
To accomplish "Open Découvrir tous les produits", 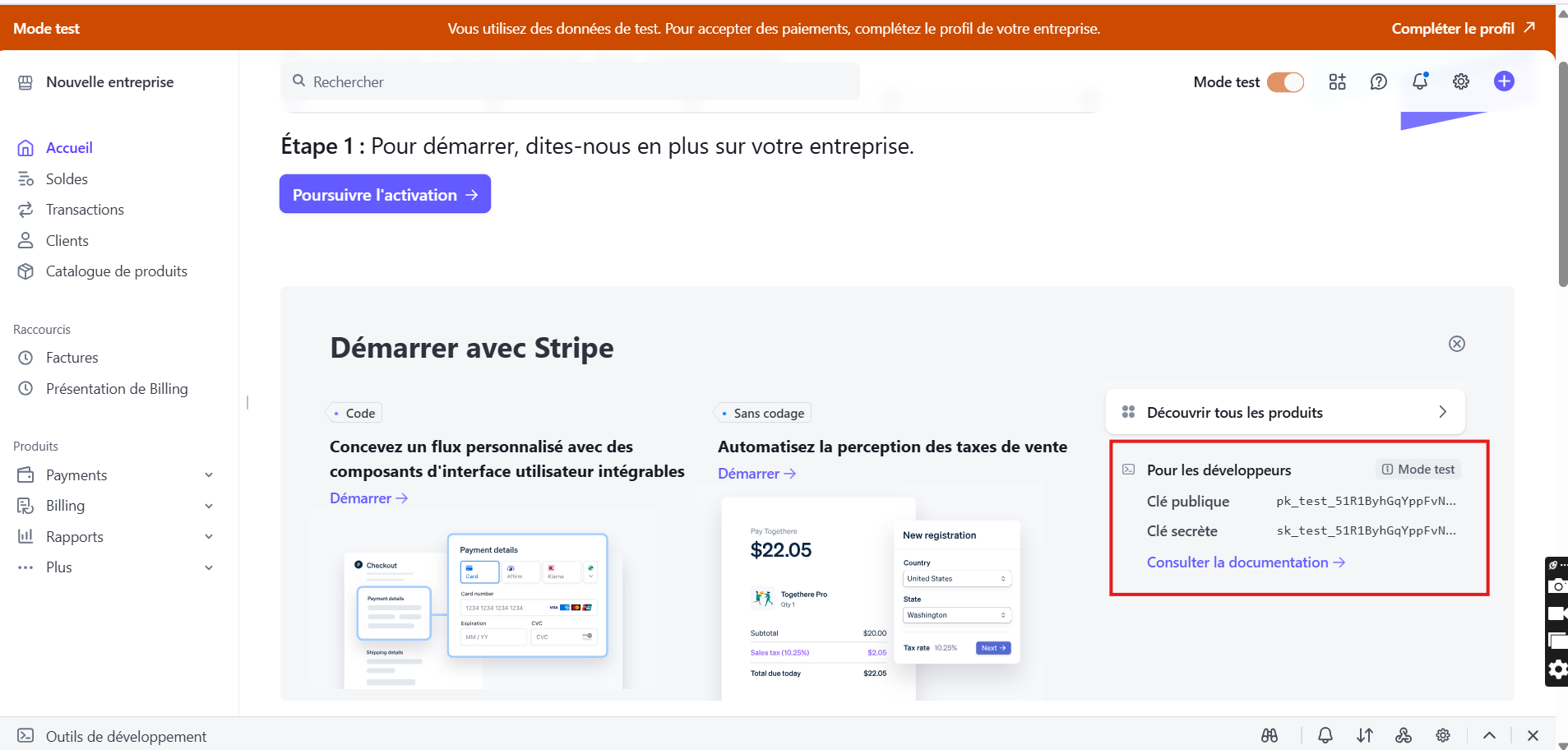I will click(x=1285, y=412).
